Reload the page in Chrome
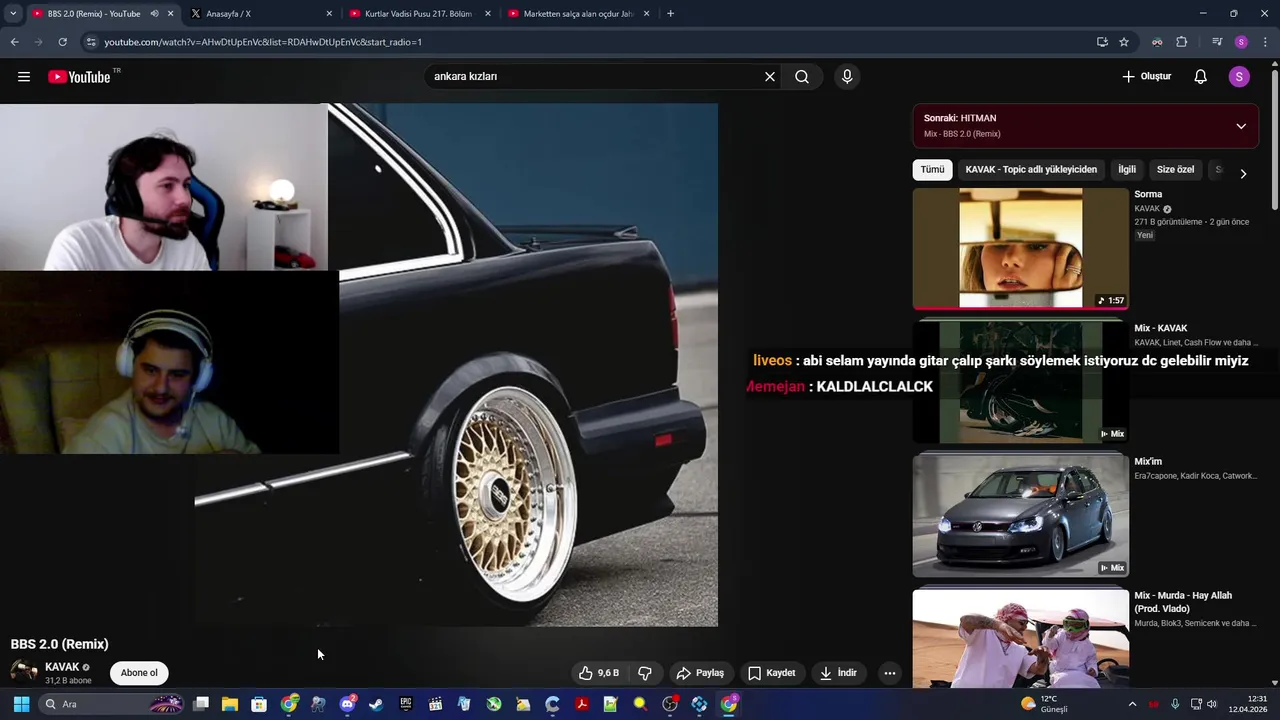Image resolution: width=1280 pixels, height=720 pixels. click(x=62, y=42)
